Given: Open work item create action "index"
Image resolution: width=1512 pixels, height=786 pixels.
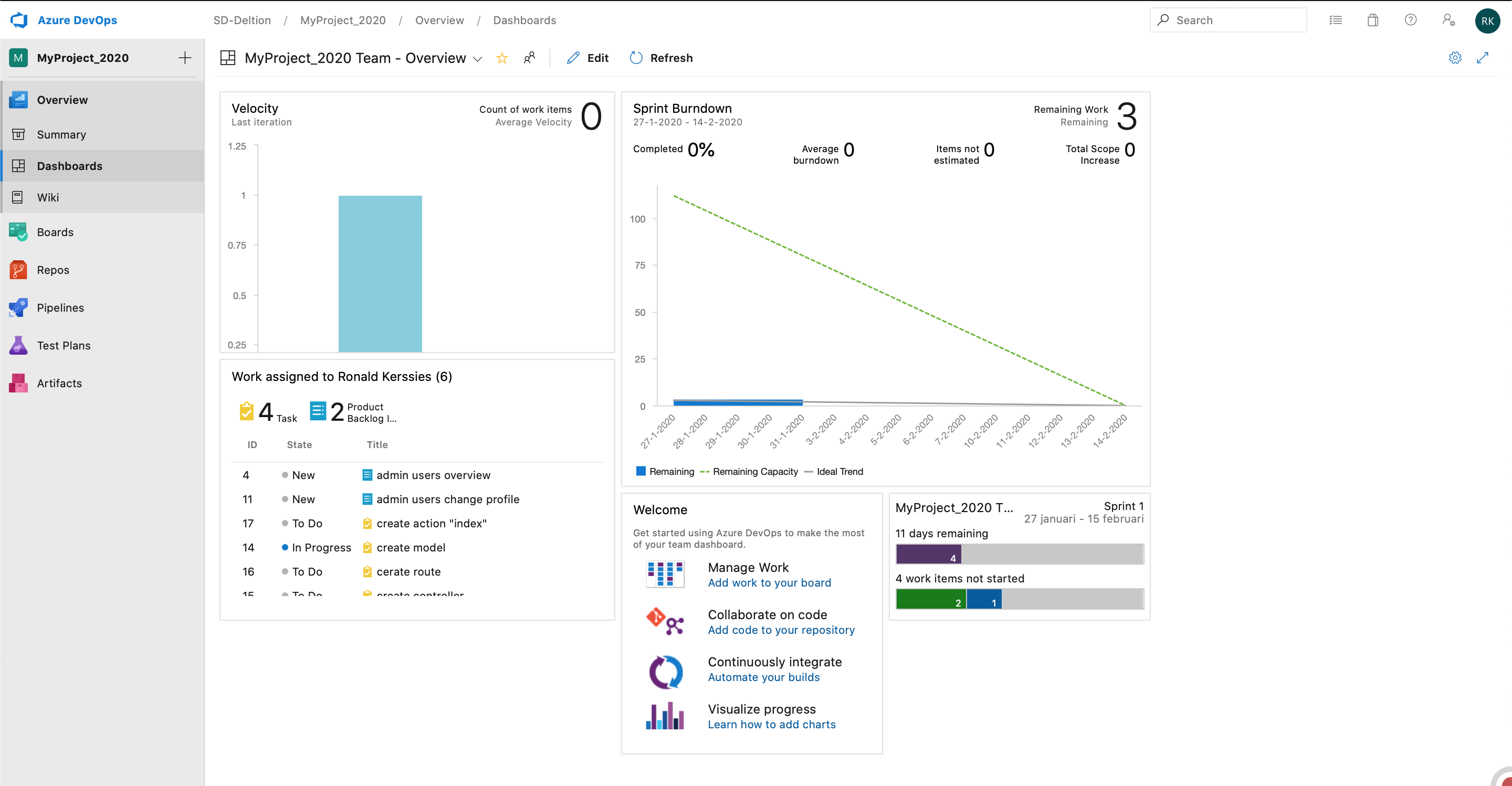Looking at the screenshot, I should pos(432,523).
